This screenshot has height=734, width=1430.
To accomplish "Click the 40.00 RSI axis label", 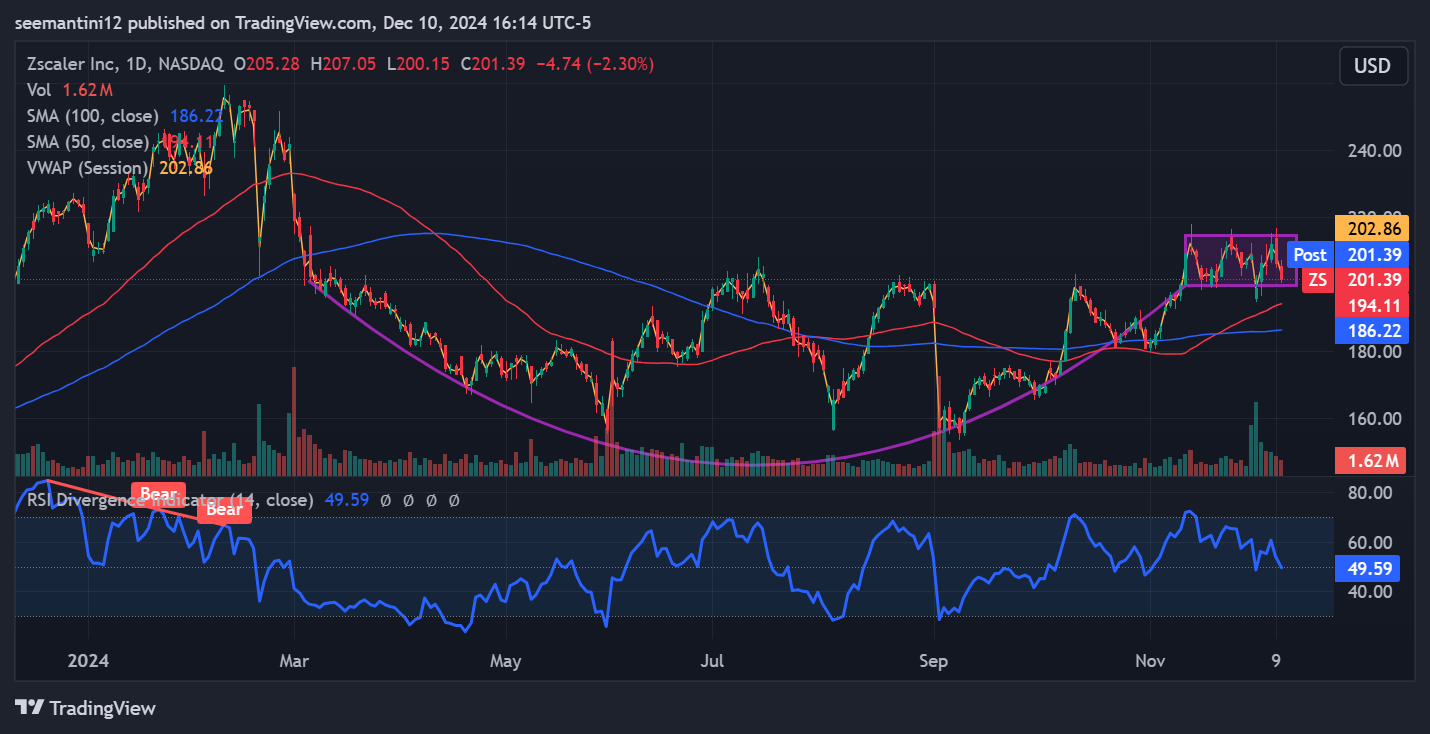I will 1368,591.
